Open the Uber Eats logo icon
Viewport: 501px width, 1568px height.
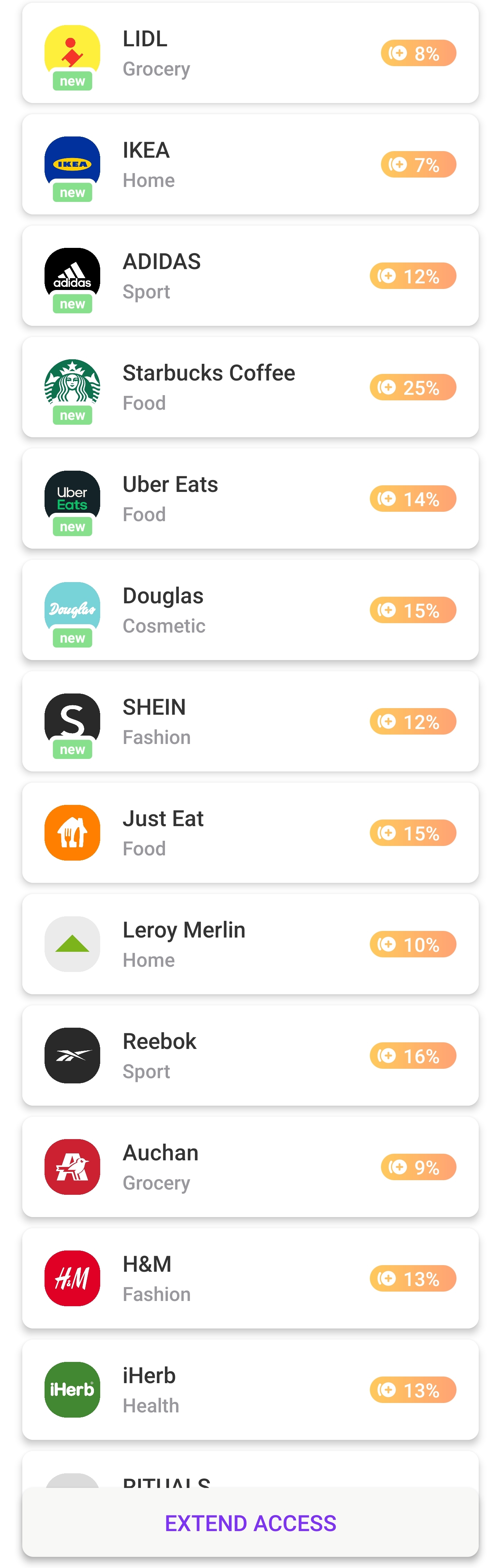pos(72,499)
